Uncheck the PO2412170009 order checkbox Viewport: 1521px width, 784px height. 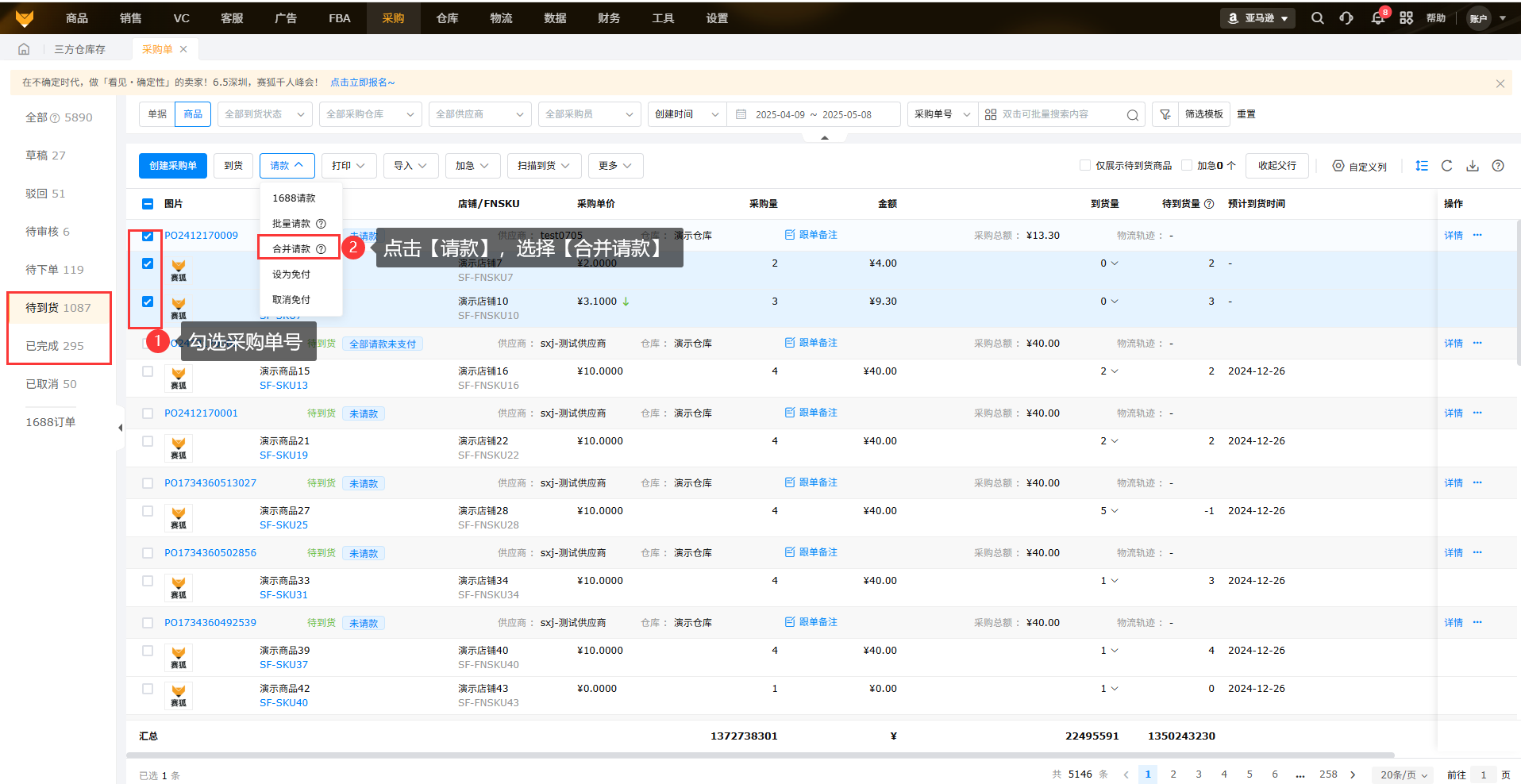148,236
